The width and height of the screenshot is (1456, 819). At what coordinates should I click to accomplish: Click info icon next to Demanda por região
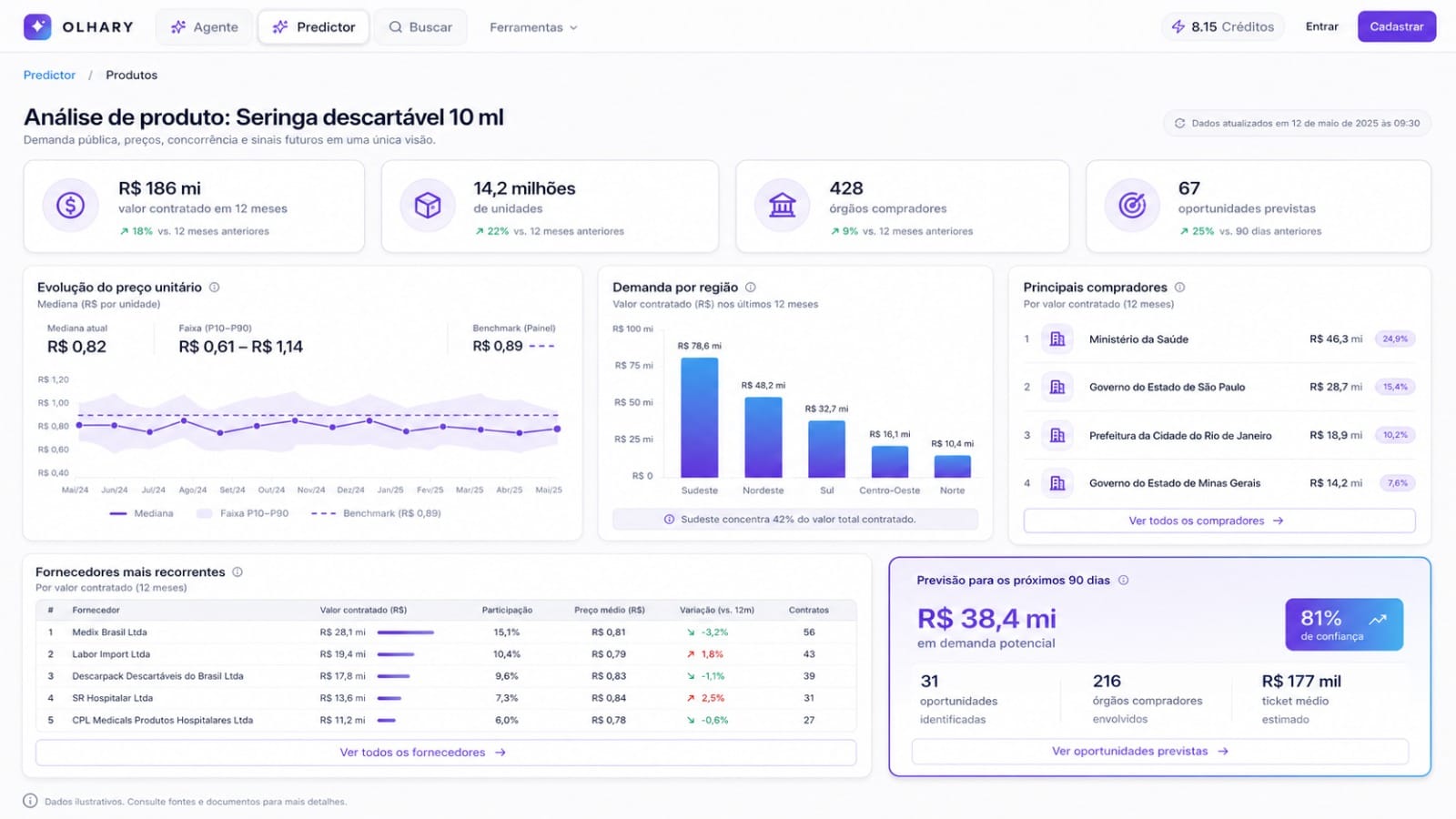pos(751,288)
